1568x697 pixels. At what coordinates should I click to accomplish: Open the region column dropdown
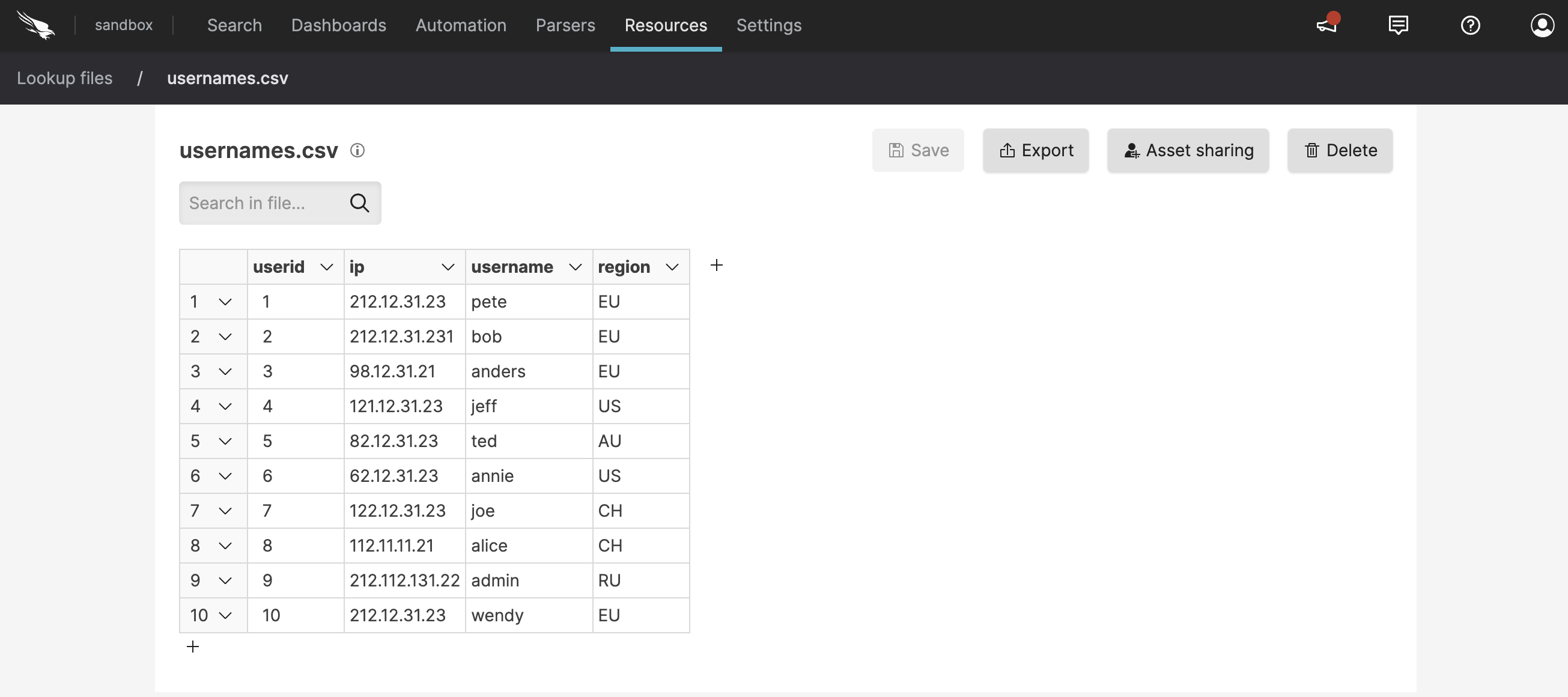(x=672, y=267)
